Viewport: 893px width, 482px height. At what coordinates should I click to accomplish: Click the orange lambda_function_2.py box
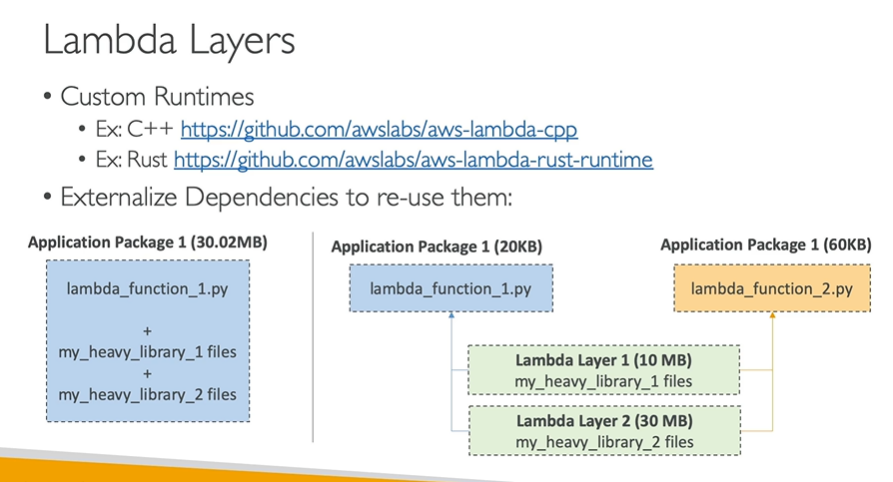(772, 288)
